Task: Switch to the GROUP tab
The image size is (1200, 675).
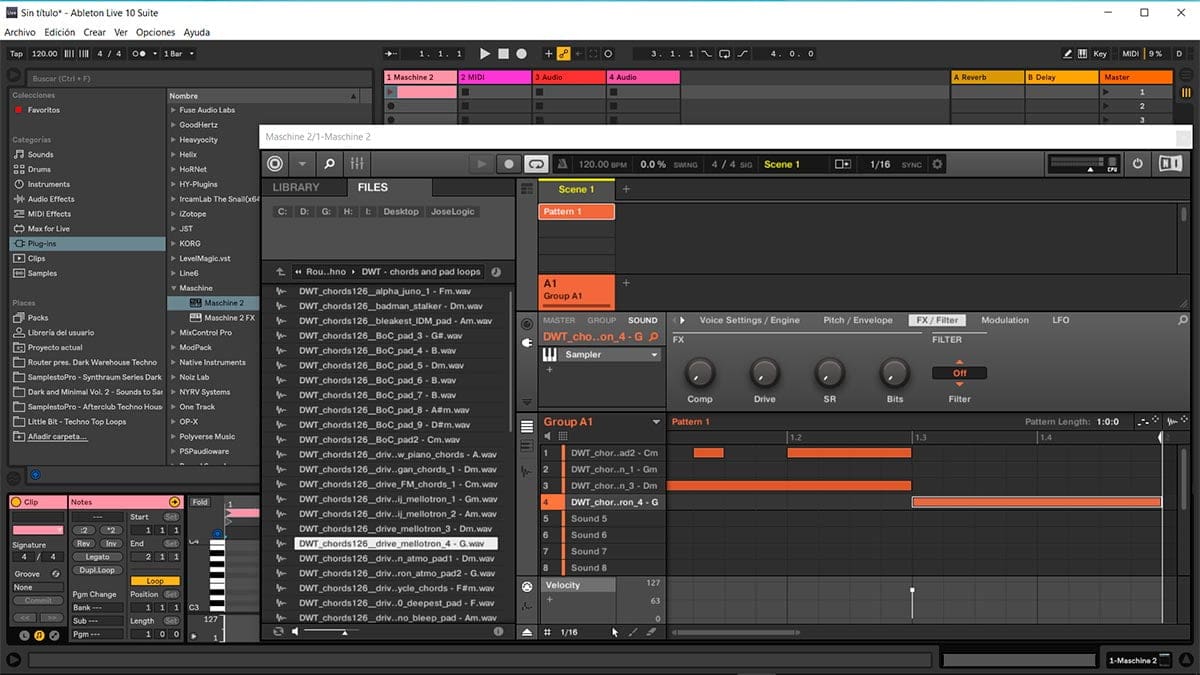Action: click(601, 321)
